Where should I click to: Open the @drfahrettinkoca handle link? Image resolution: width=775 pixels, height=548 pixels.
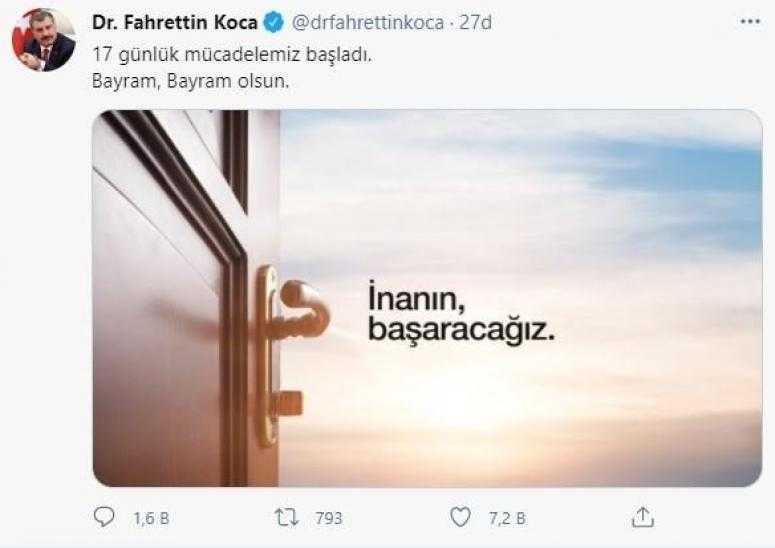367,23
